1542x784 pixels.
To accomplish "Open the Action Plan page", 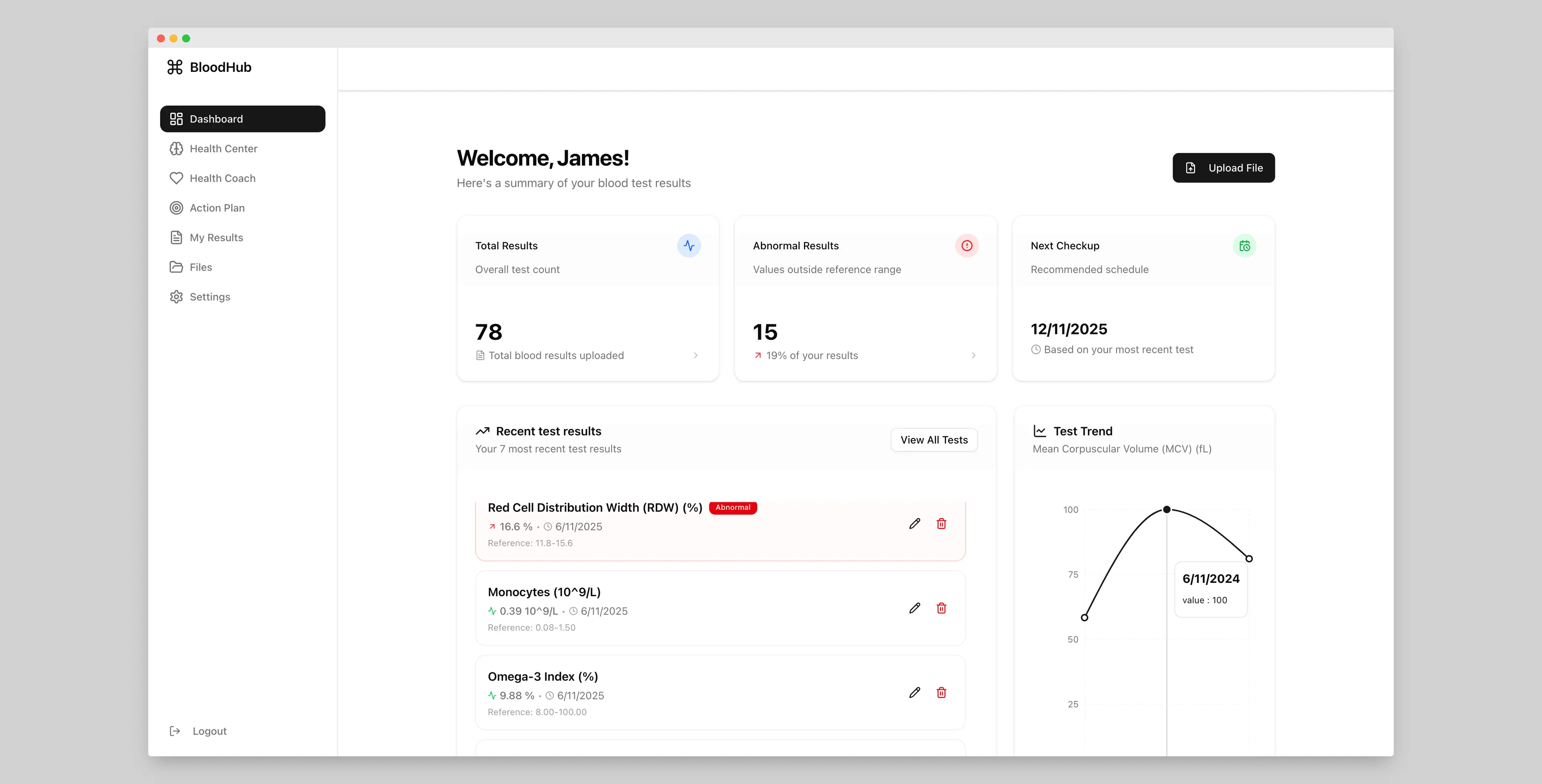I will (x=217, y=208).
